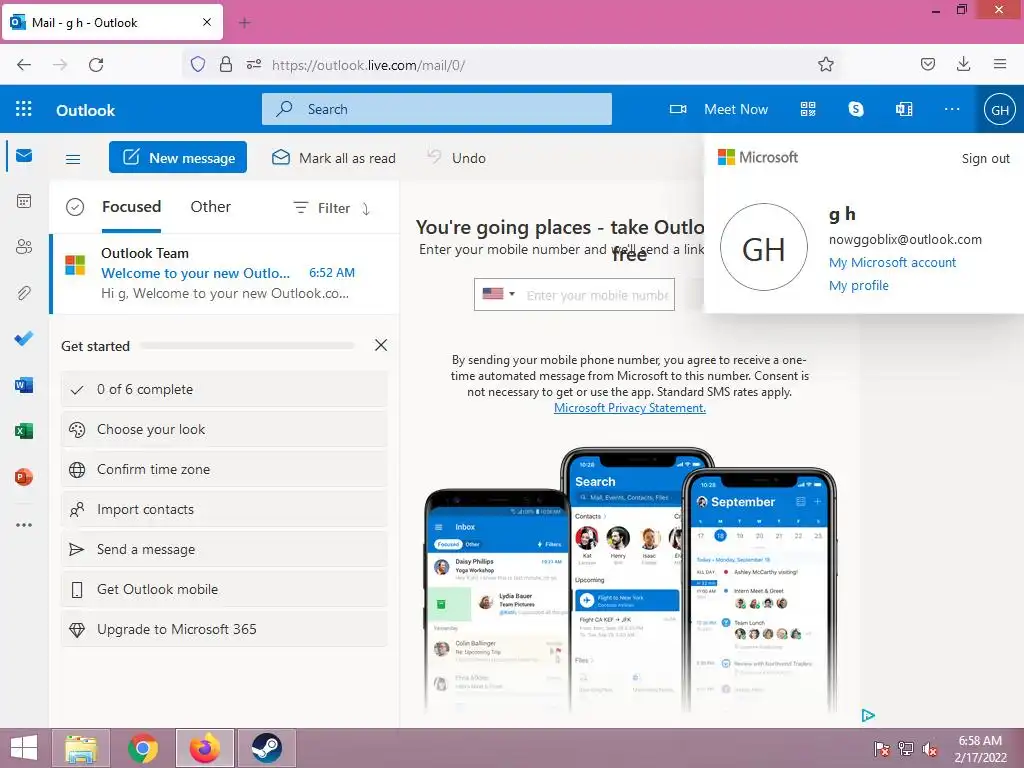The width and height of the screenshot is (1024, 768).
Task: Open header more options ellipsis
Action: [x=952, y=109]
